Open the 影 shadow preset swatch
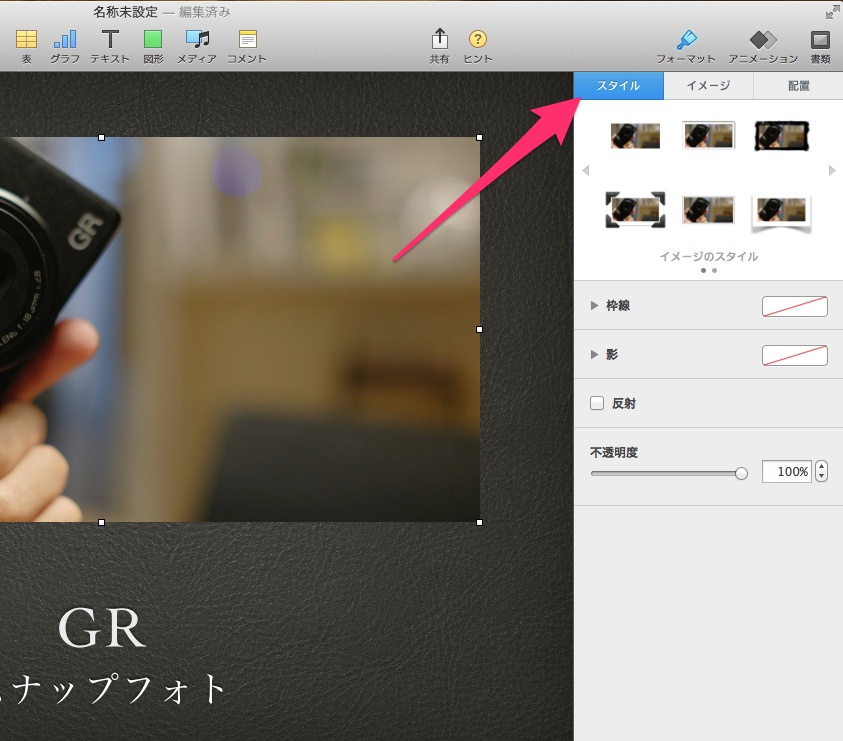The width and height of the screenshot is (843, 741). 795,355
